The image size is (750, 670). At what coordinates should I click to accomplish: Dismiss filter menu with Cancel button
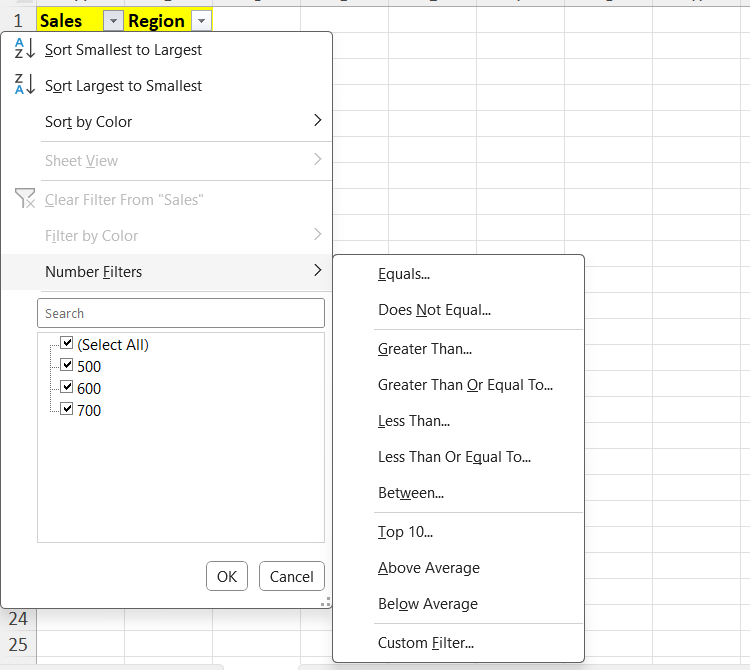click(x=292, y=576)
